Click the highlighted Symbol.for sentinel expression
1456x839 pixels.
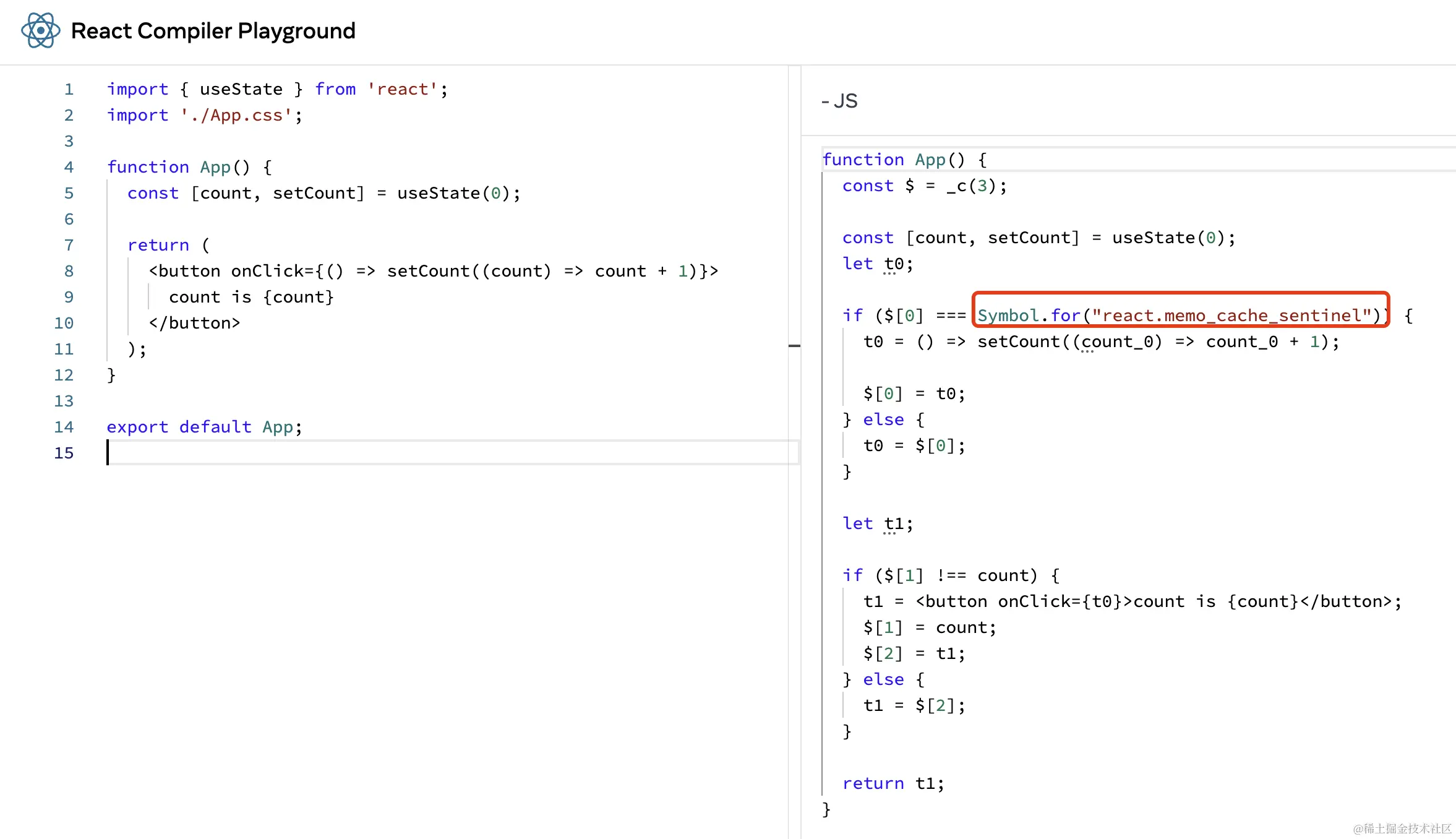coord(1180,316)
